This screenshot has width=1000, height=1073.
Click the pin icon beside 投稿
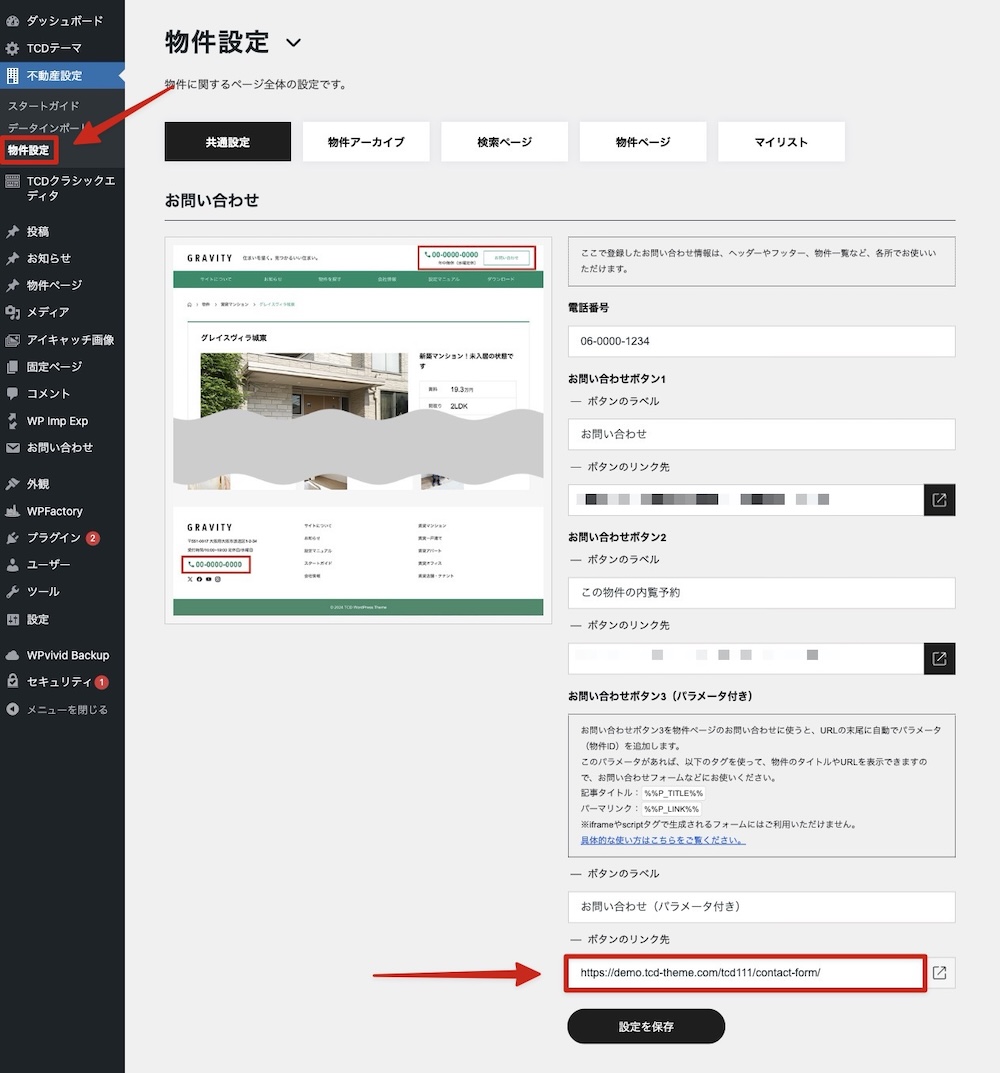[12, 232]
